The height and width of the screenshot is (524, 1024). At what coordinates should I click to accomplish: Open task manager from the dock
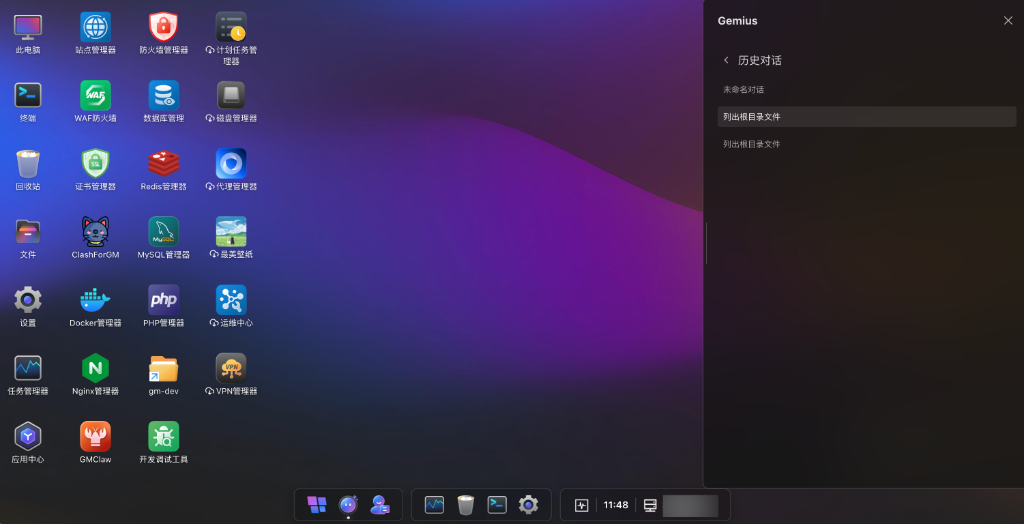click(434, 504)
